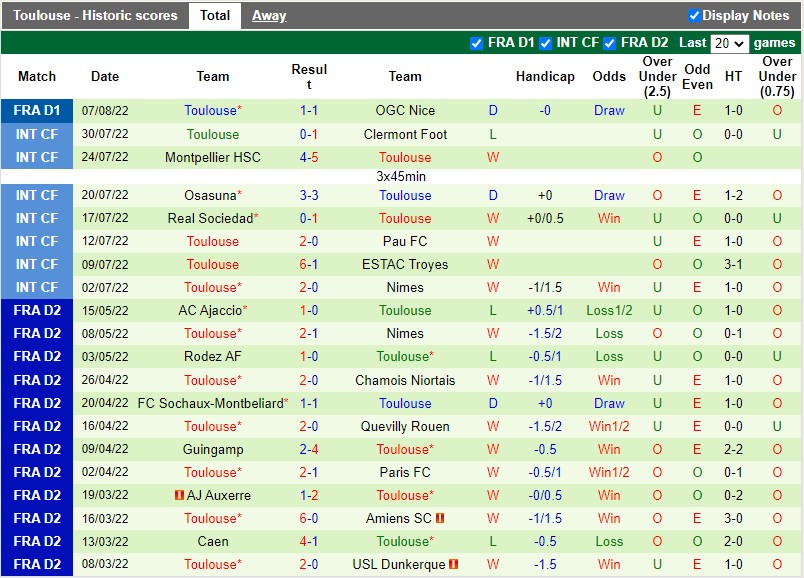Click red card icon beside AJ Auxerre
804x578 pixels.
(x=179, y=495)
